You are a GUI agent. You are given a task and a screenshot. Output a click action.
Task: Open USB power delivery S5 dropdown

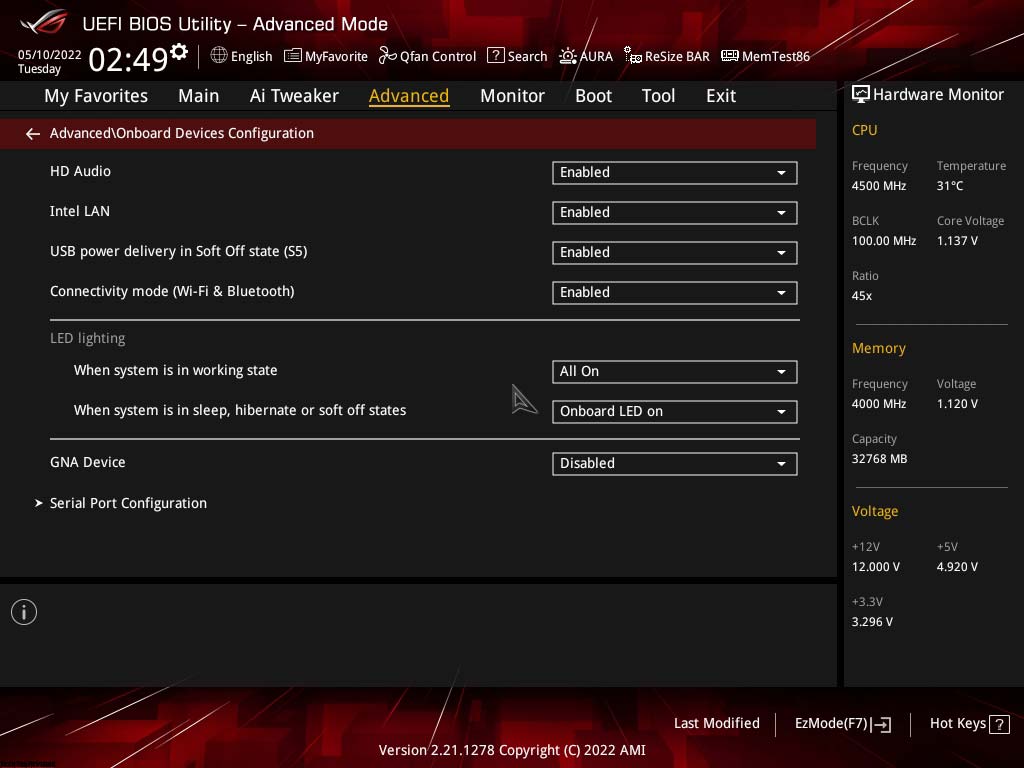point(675,253)
